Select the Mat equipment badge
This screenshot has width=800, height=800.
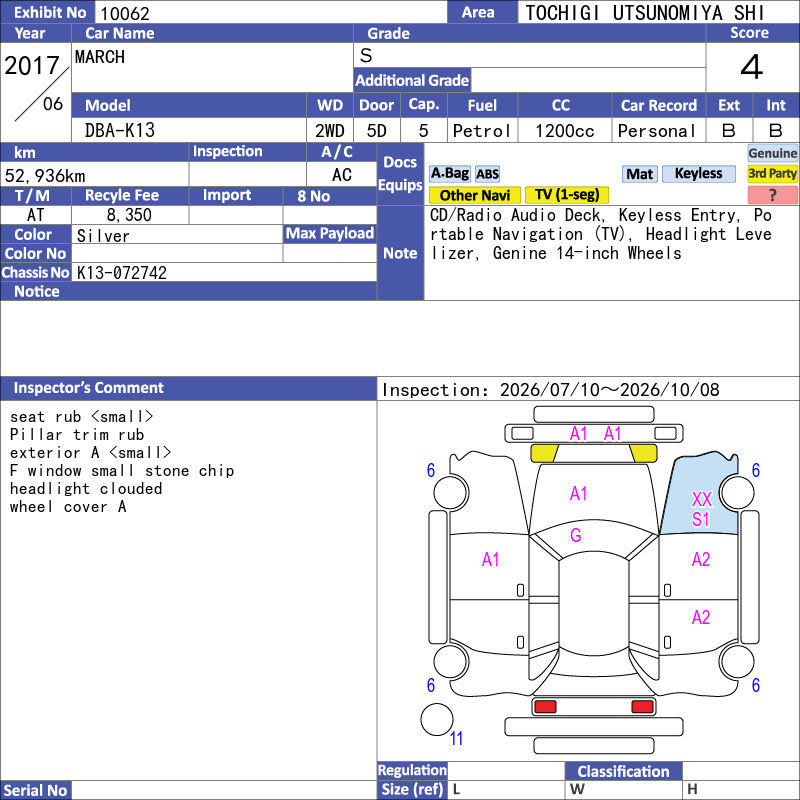point(640,174)
